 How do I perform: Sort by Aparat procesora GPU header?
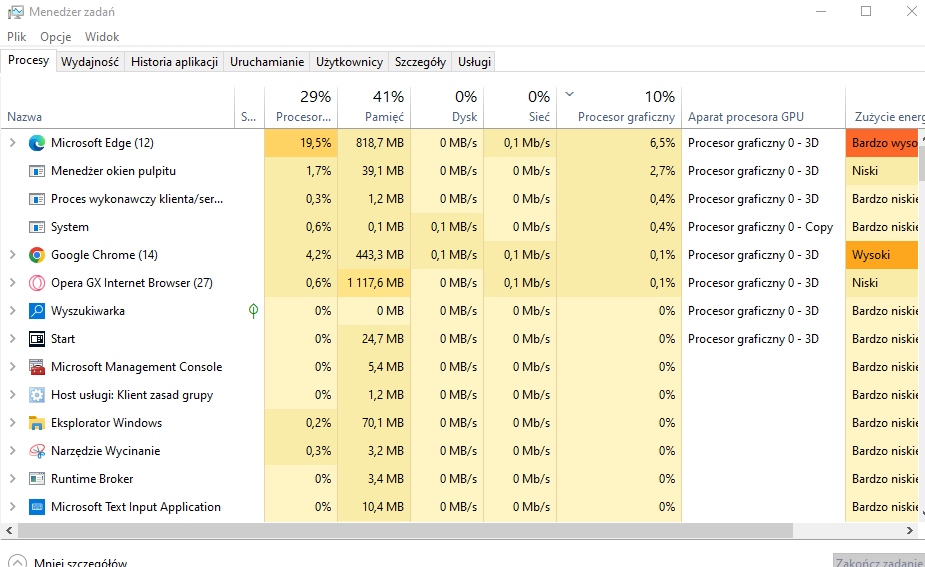click(763, 107)
